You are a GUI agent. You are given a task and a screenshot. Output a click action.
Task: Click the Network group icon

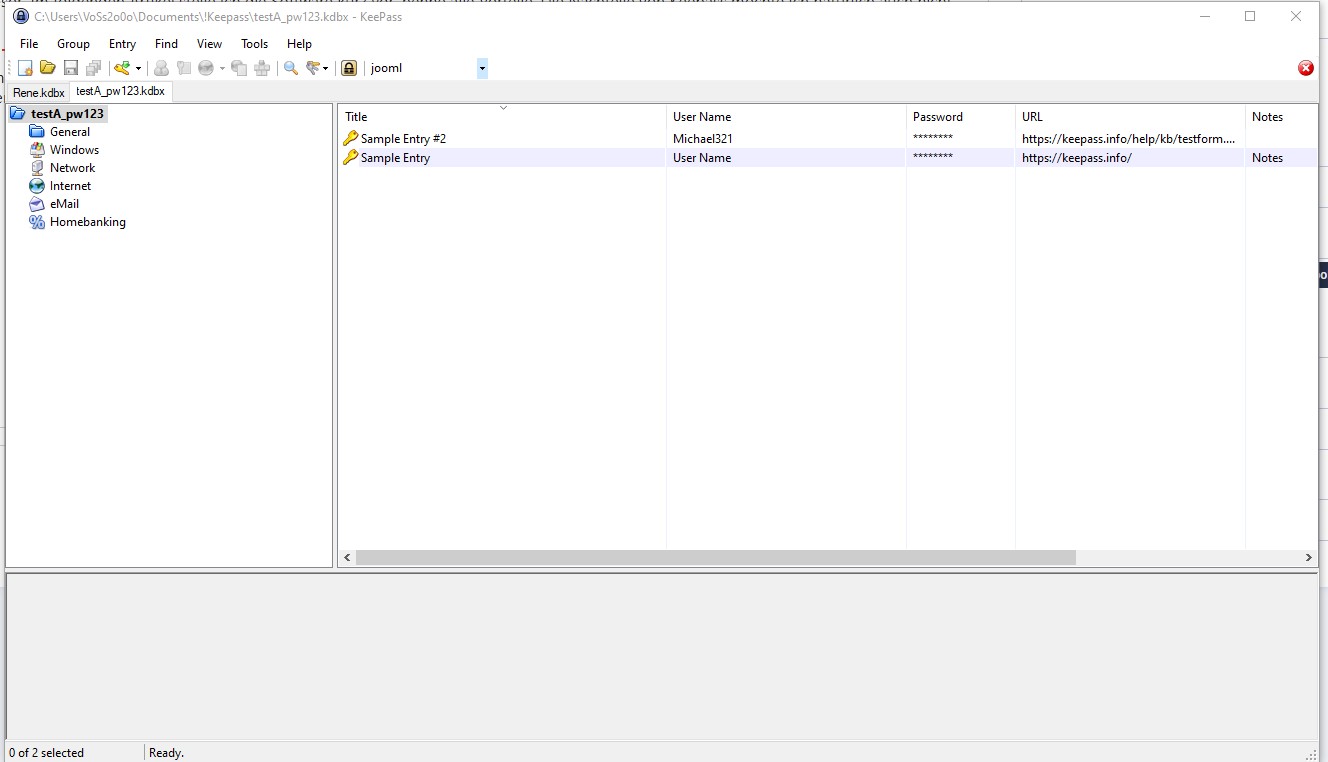(37, 168)
